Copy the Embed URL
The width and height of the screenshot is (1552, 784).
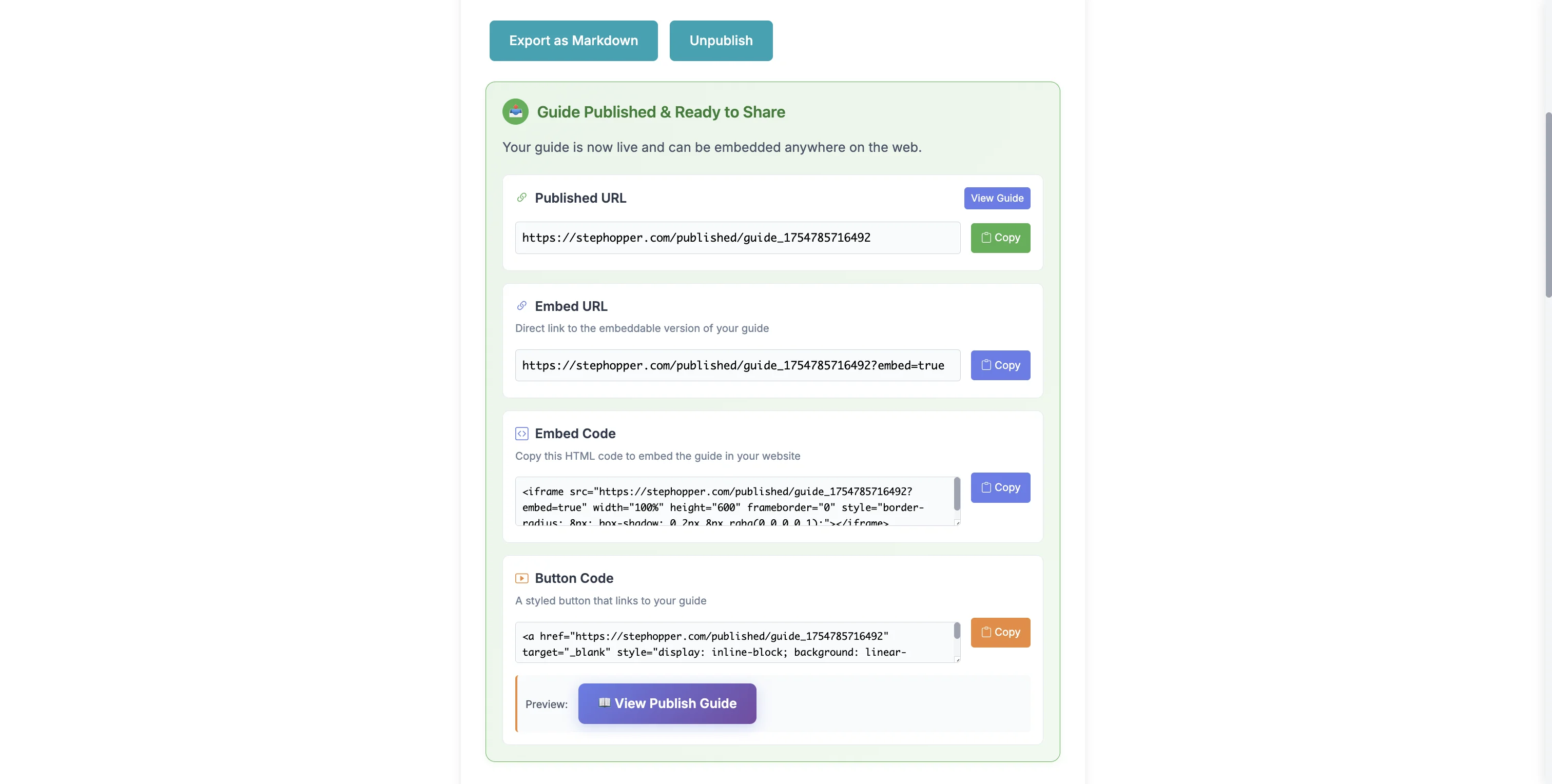pos(1000,365)
